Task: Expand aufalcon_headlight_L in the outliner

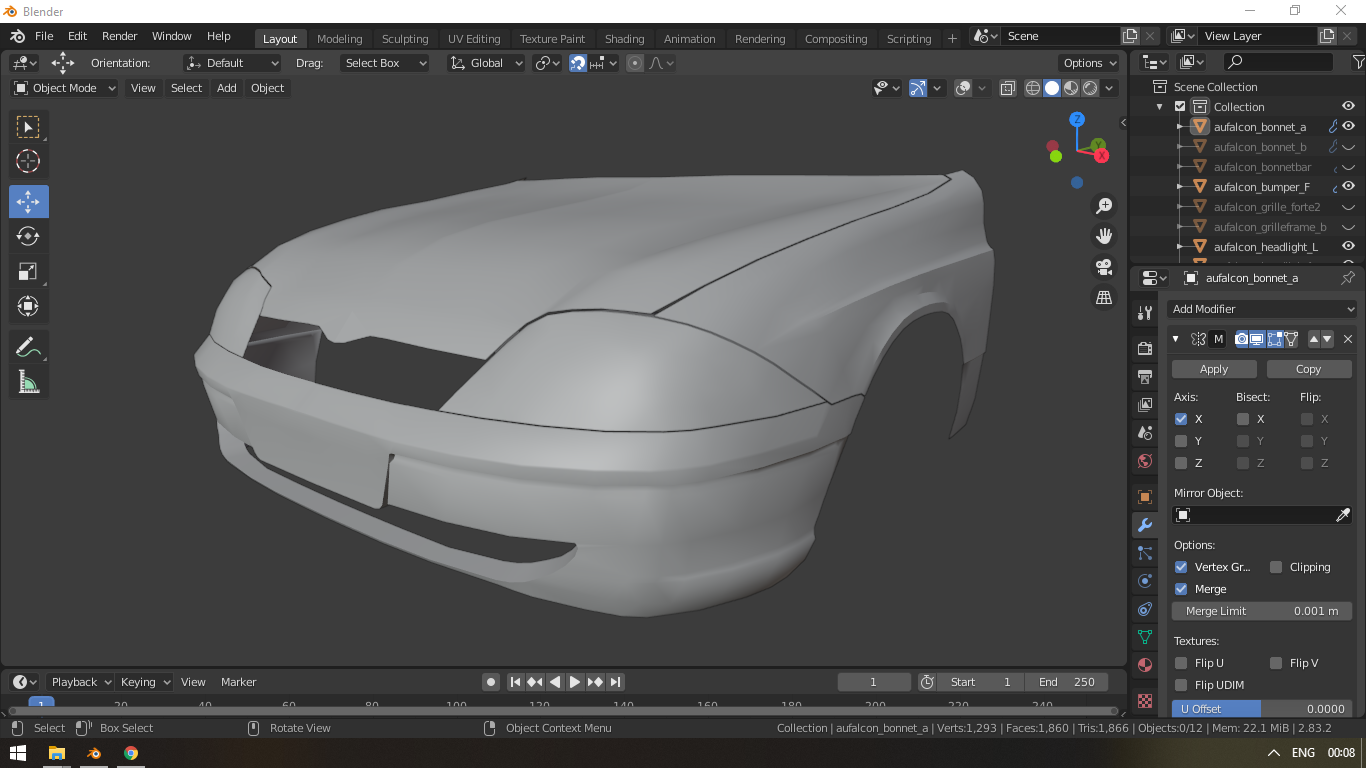Action: pos(1180,247)
